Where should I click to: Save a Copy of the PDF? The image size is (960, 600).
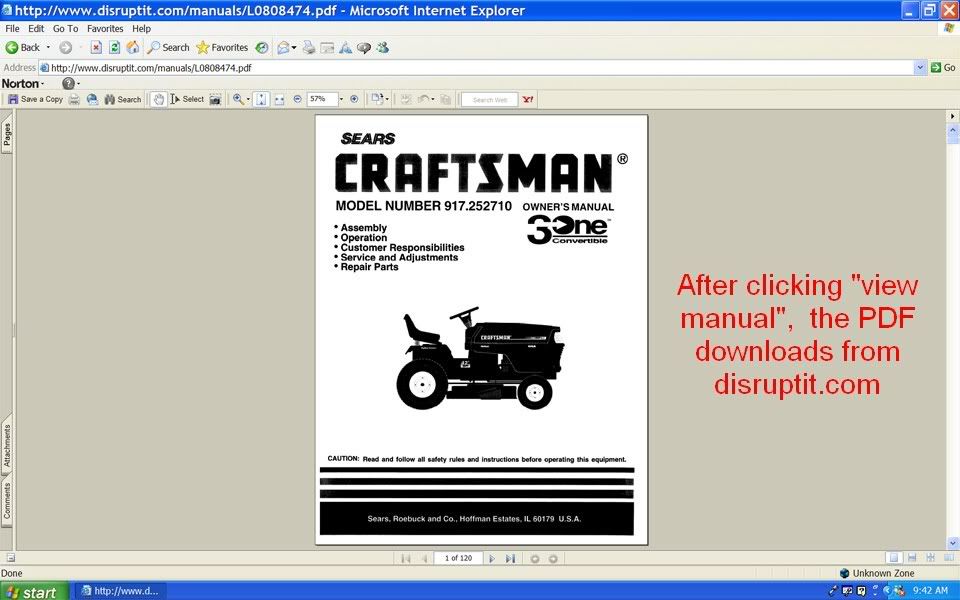point(36,99)
